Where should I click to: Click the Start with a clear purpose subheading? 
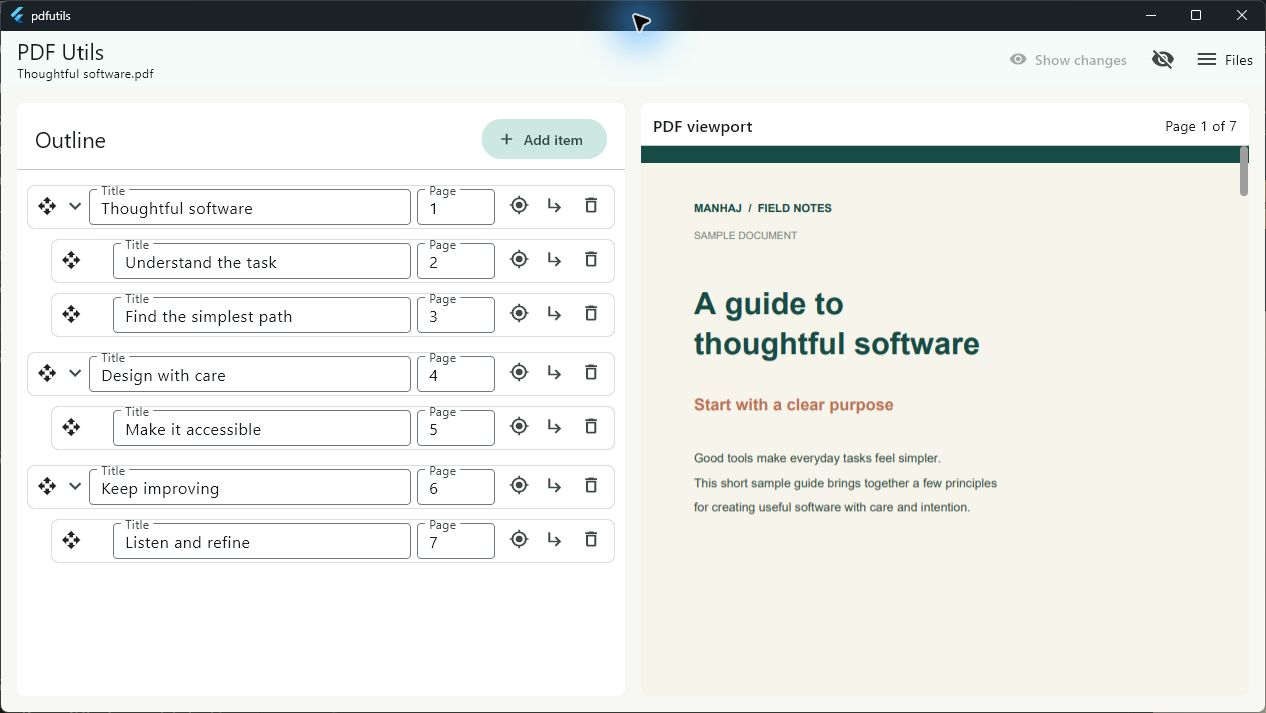point(793,405)
